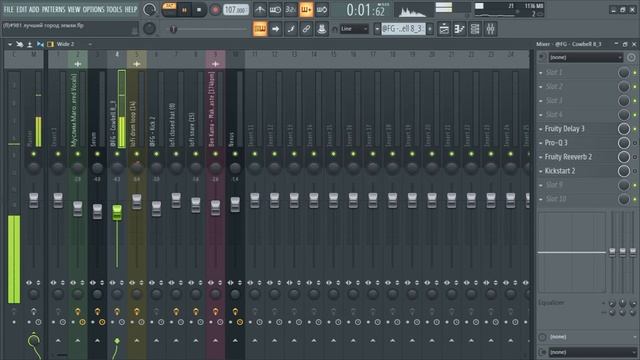Viewport: 640px width, 360px height.
Task: Open the TOOLS menu
Action: coord(114,9)
